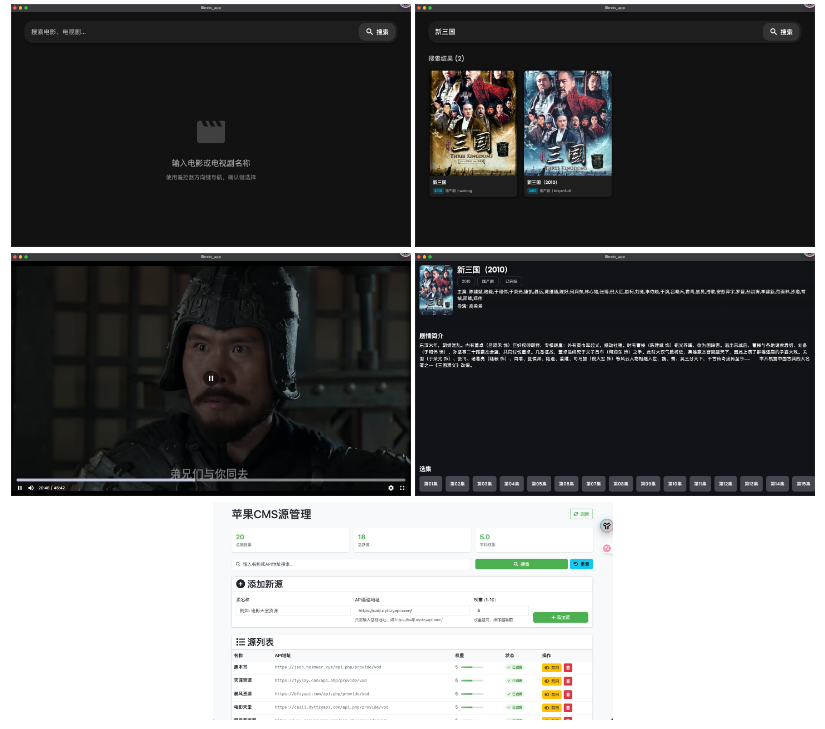Pause the video from the bottom control bar
Image resolution: width=825 pixels, height=729 pixels.
20,488
